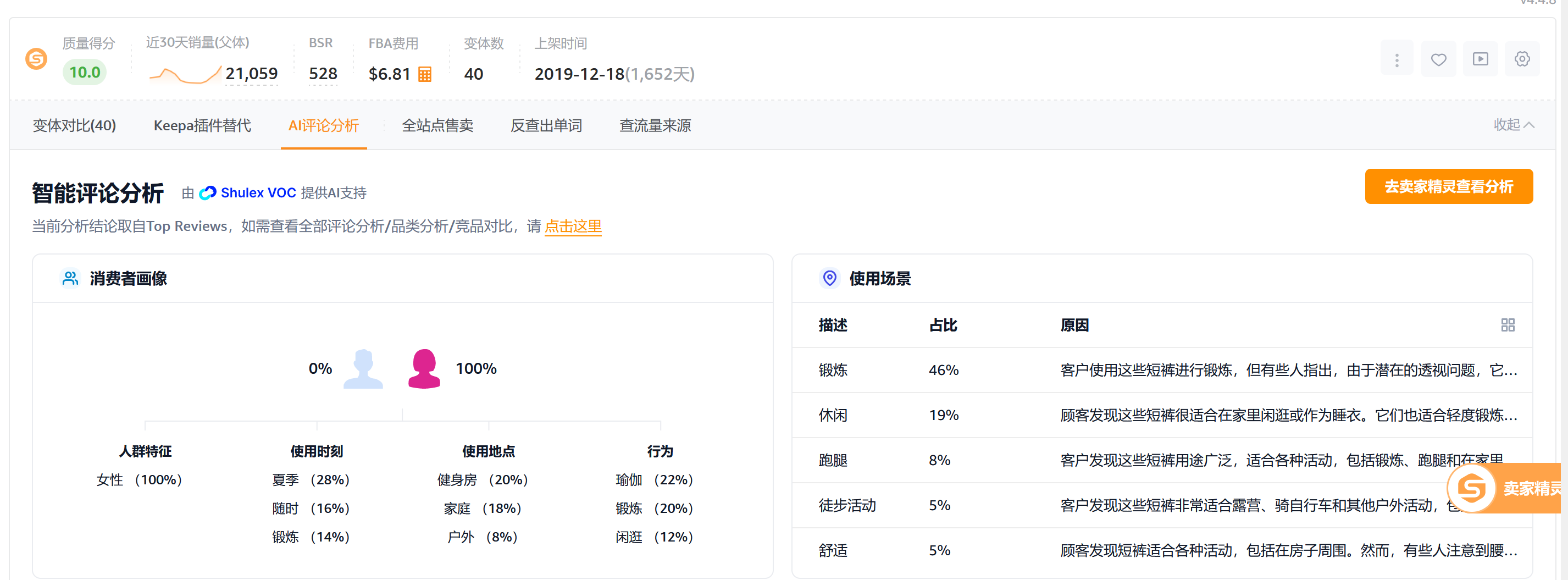Open the settings gear icon
This screenshot has width=1568, height=580.
point(1522,59)
